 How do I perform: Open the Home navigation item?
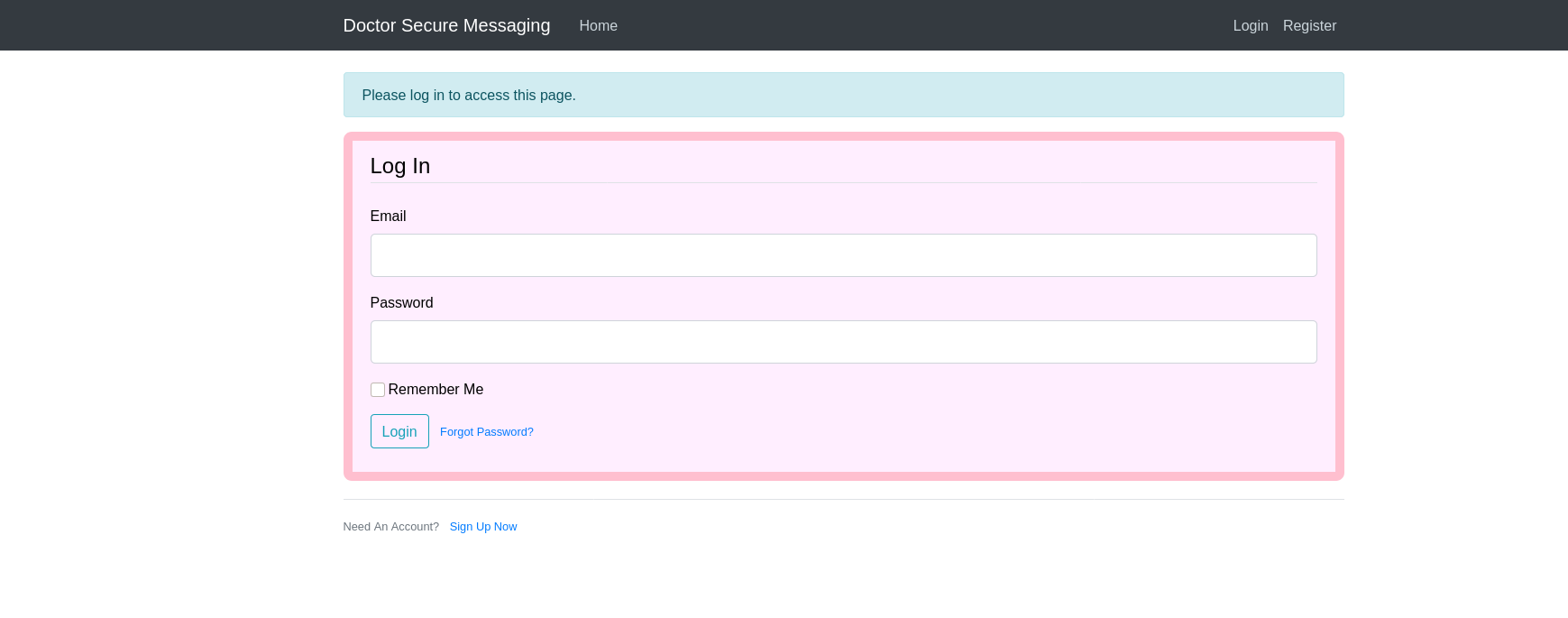pos(598,26)
